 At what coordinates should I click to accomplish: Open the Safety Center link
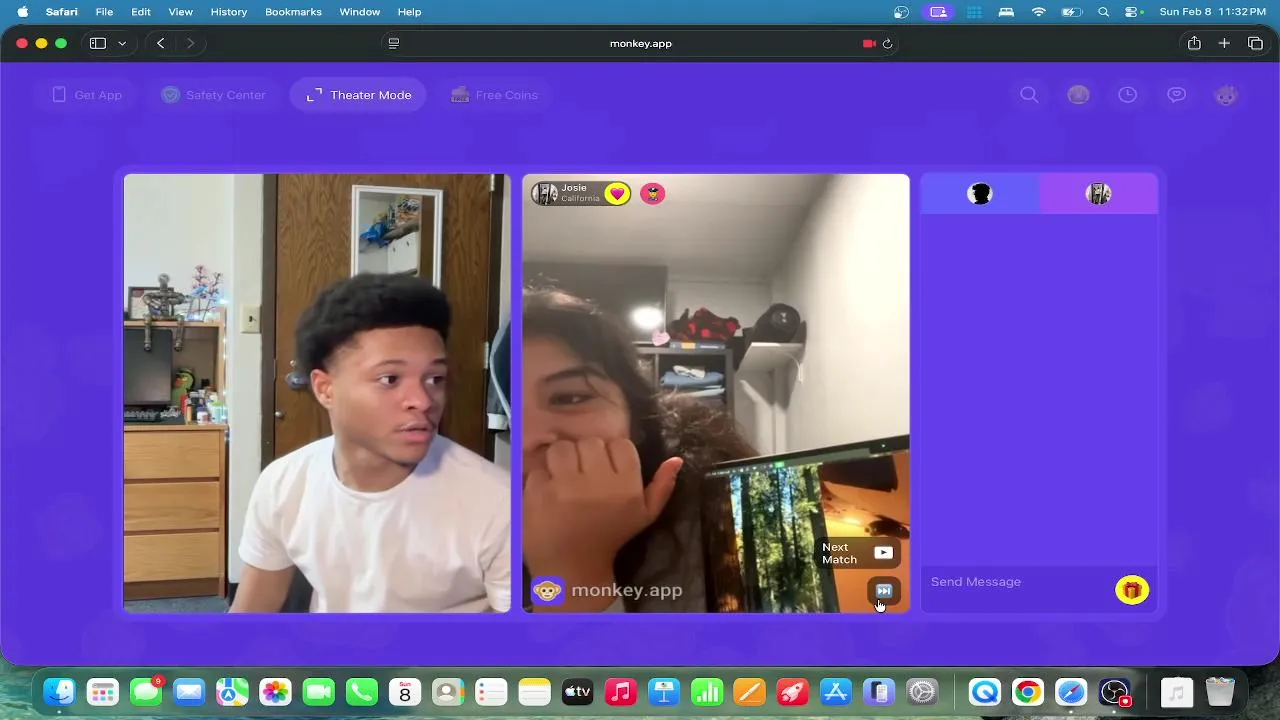tap(214, 95)
